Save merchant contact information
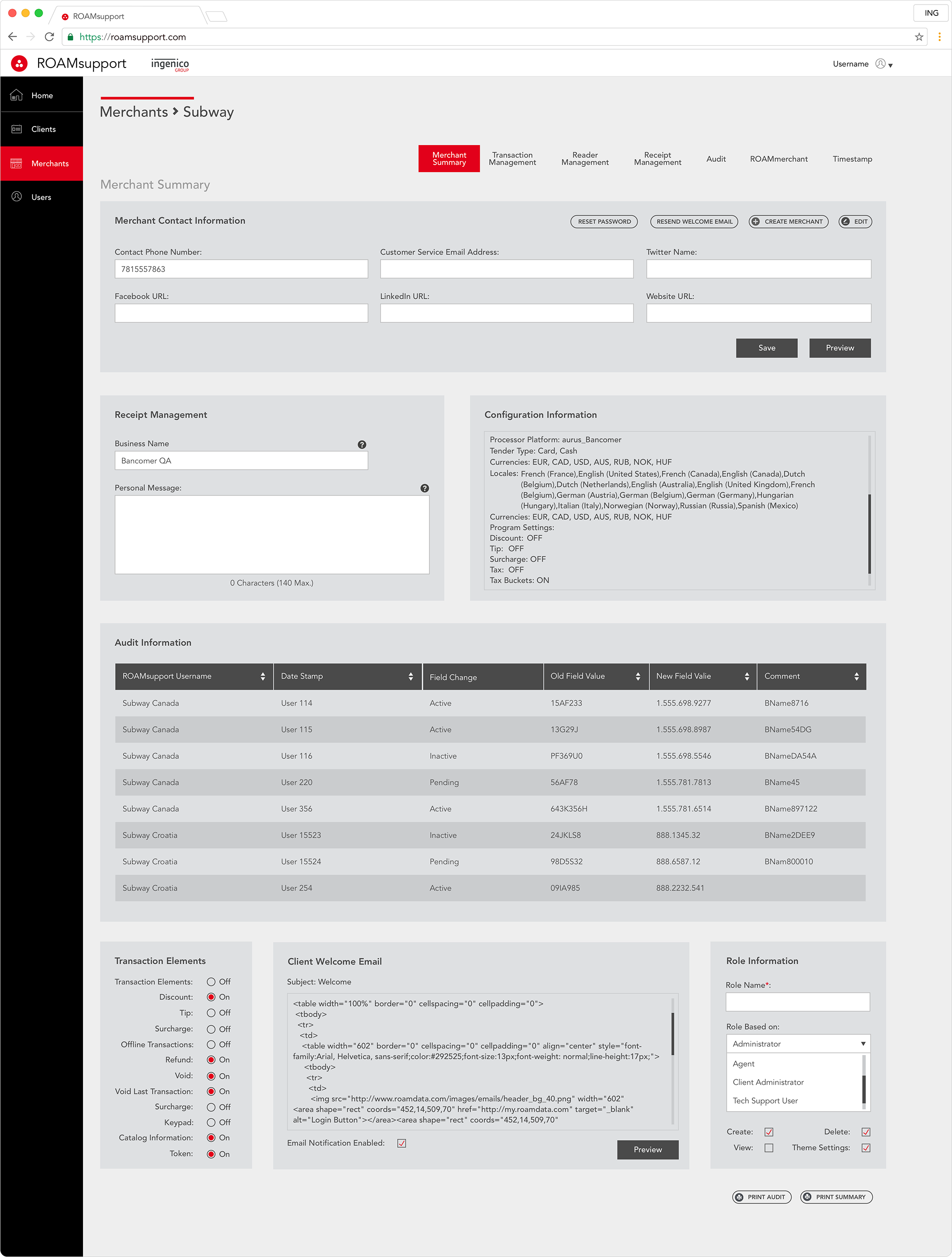 pos(766,348)
